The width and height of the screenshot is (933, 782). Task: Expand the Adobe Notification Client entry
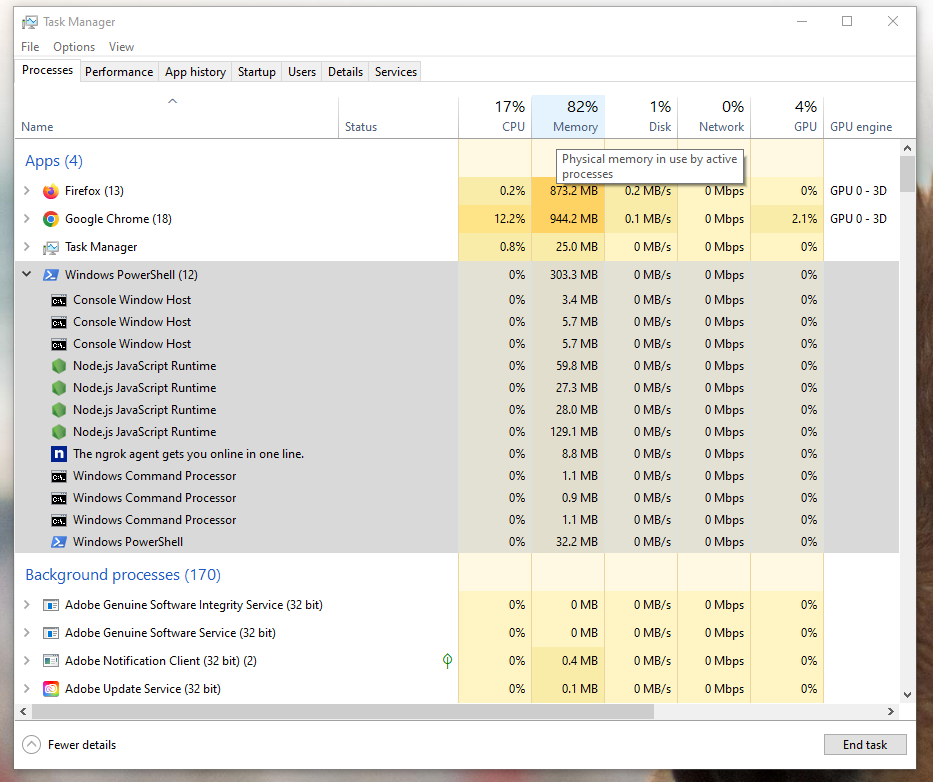tap(25, 660)
